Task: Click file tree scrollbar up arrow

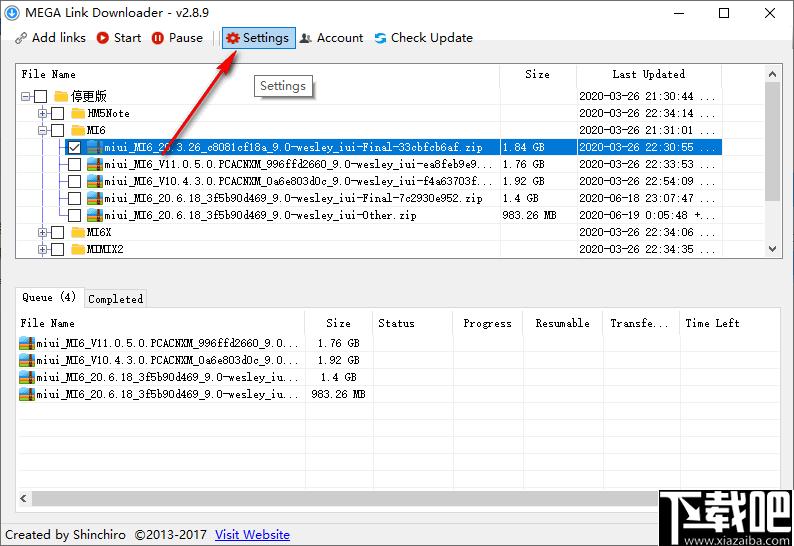Action: [x=772, y=74]
